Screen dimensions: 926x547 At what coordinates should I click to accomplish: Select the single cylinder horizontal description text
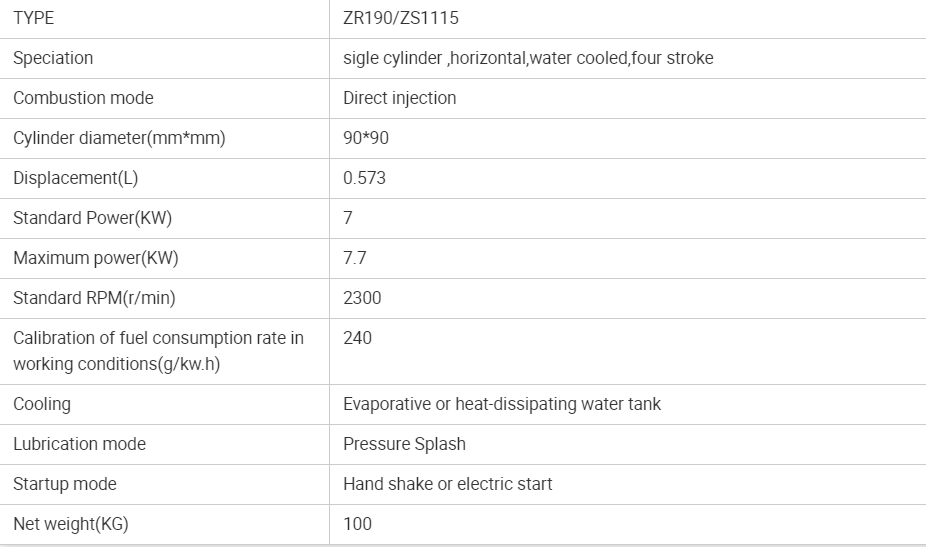pos(528,58)
